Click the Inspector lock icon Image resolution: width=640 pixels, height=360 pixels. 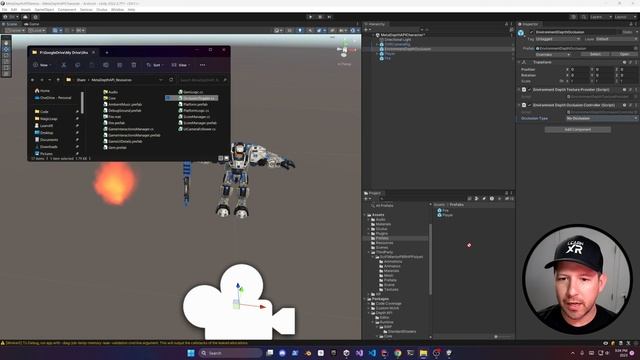631,24
